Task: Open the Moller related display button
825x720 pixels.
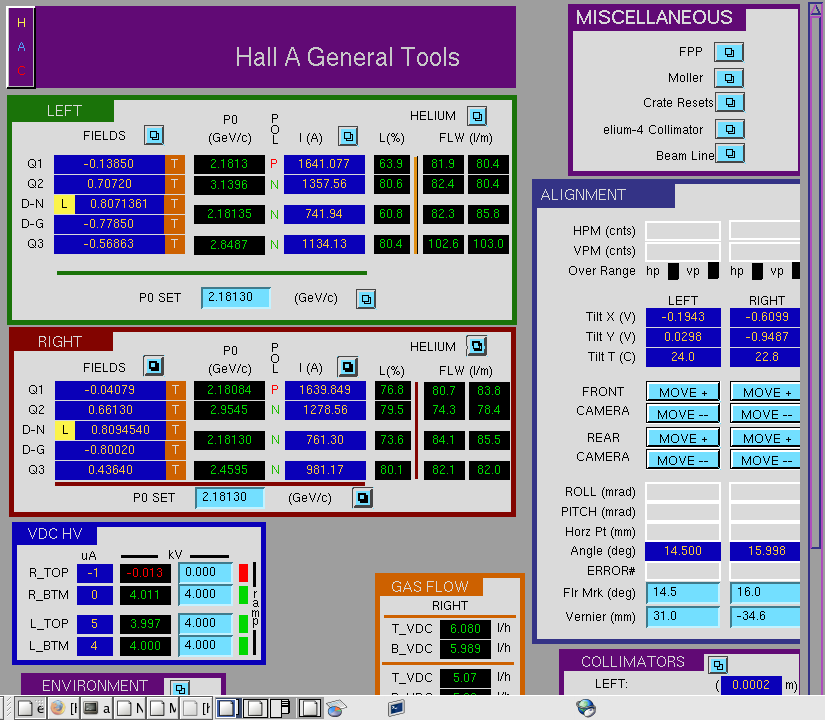Action: point(729,78)
